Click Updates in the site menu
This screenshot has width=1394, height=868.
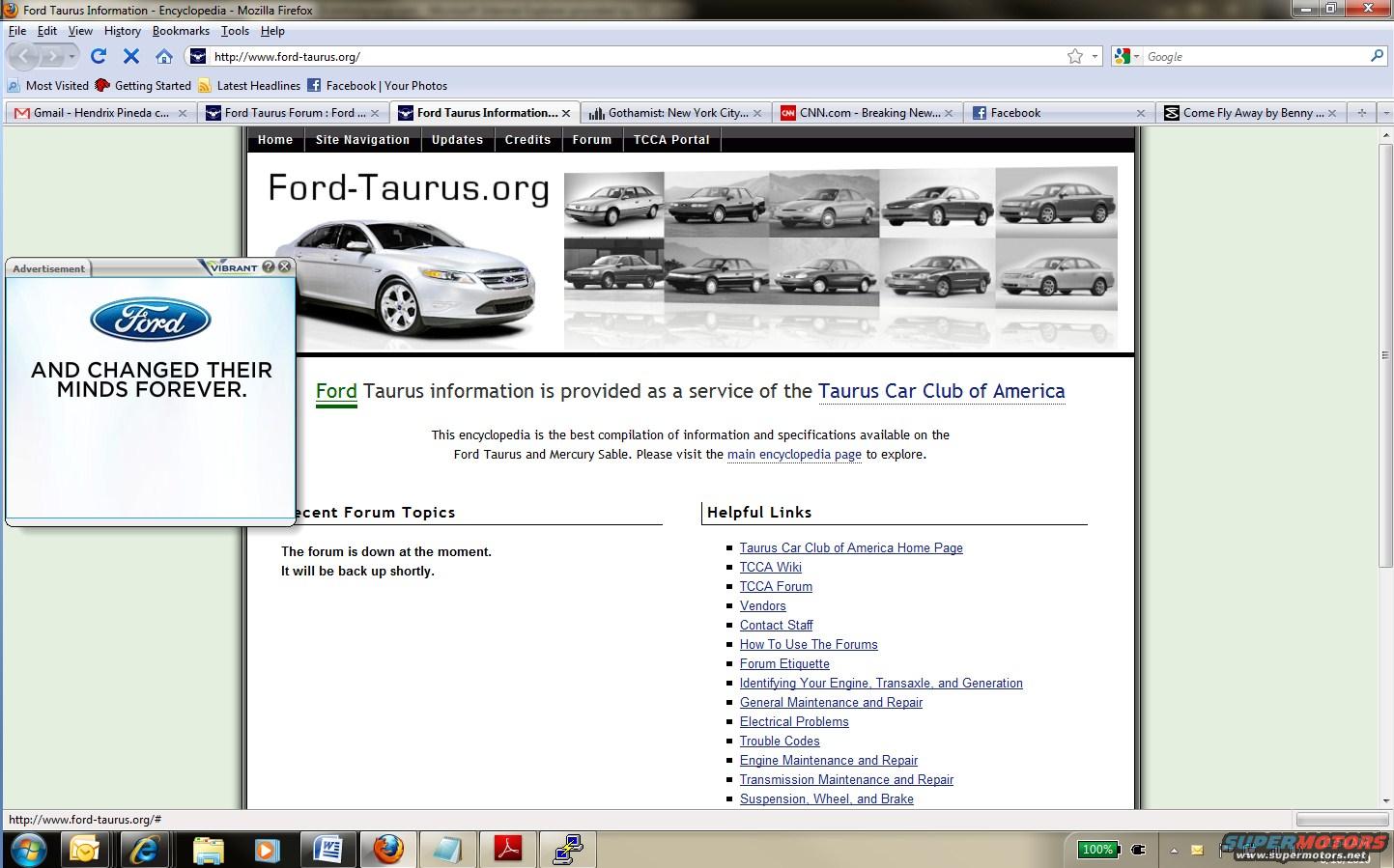[x=457, y=140]
